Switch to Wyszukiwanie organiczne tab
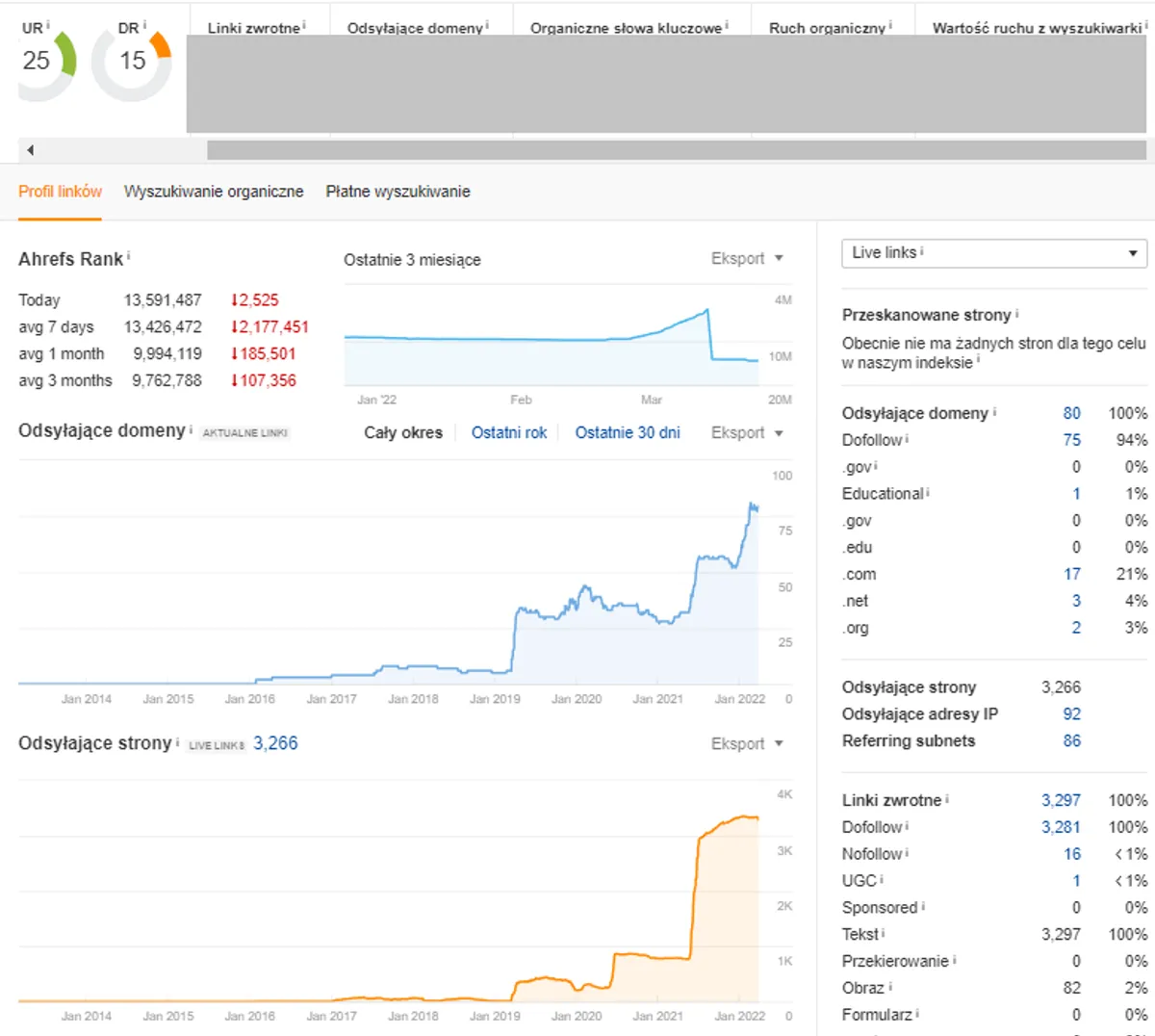 point(214,192)
